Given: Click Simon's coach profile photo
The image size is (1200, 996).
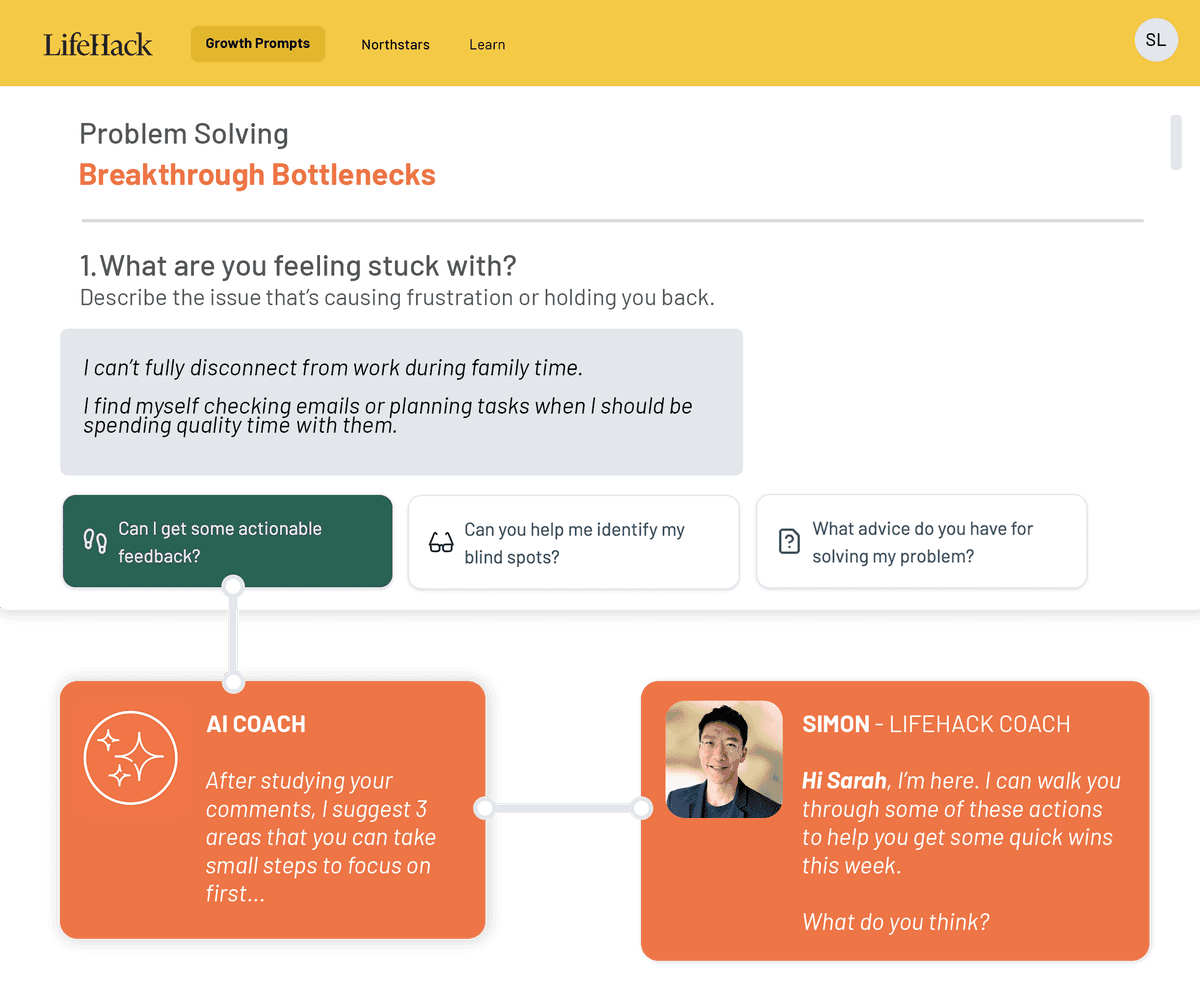Looking at the screenshot, I should [x=724, y=759].
